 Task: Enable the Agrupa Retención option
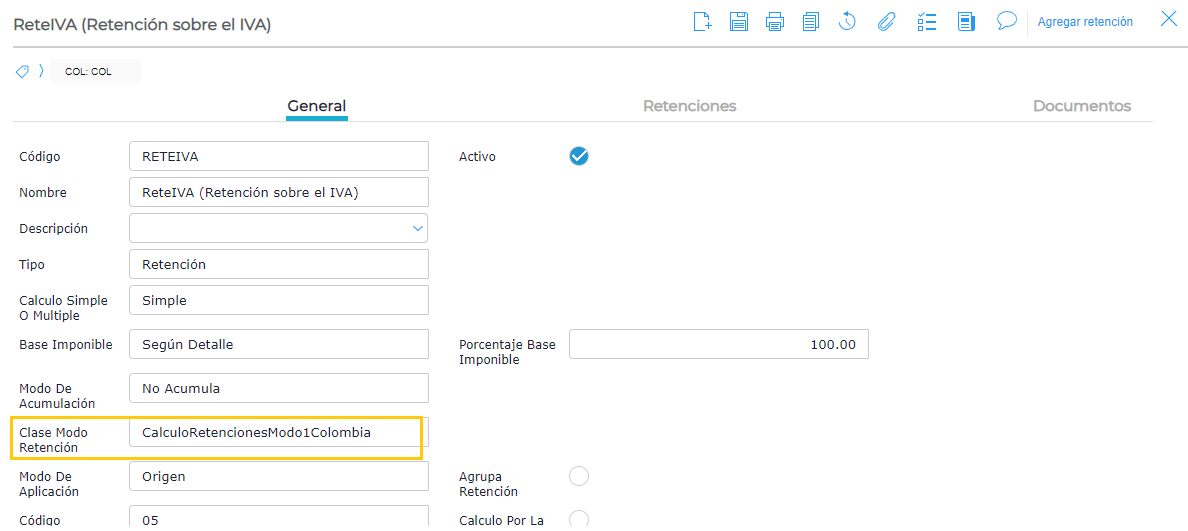[579, 477]
